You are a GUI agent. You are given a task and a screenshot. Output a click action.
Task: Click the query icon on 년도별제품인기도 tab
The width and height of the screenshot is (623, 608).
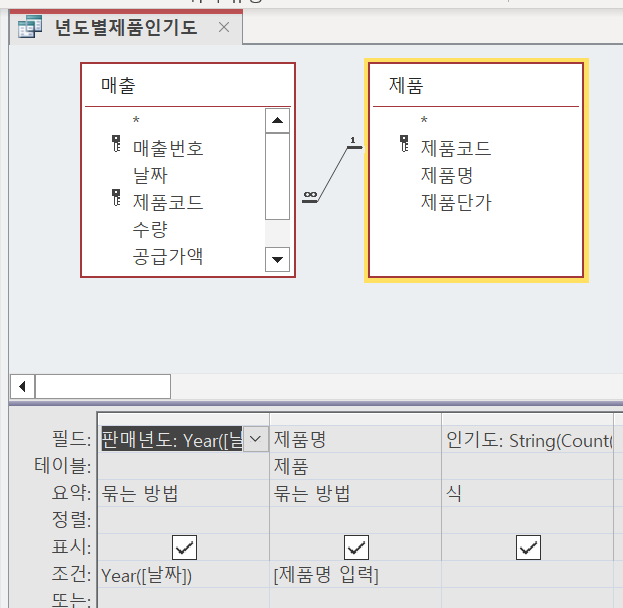[30, 27]
